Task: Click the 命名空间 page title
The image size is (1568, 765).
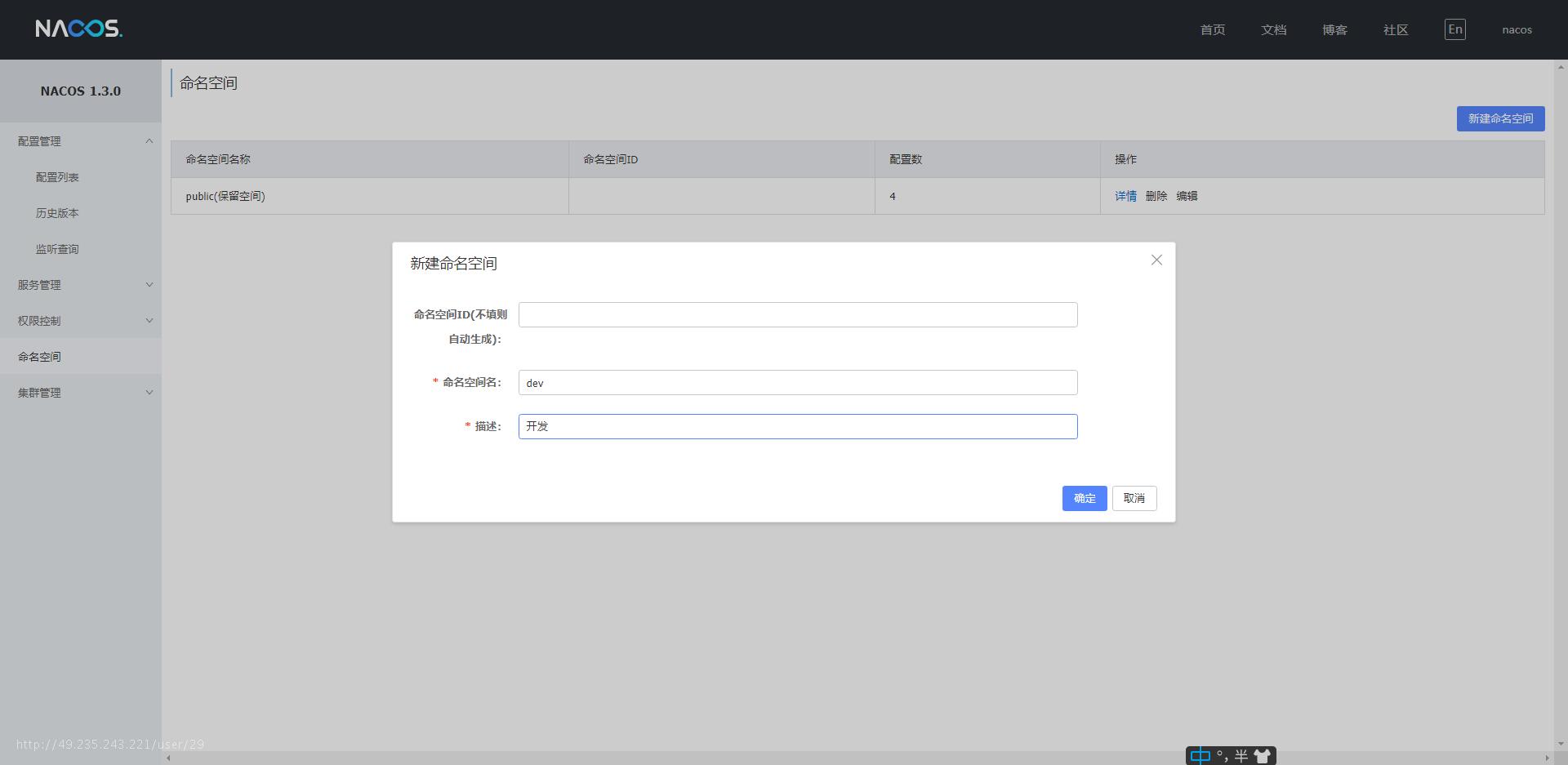Action: click(x=208, y=83)
